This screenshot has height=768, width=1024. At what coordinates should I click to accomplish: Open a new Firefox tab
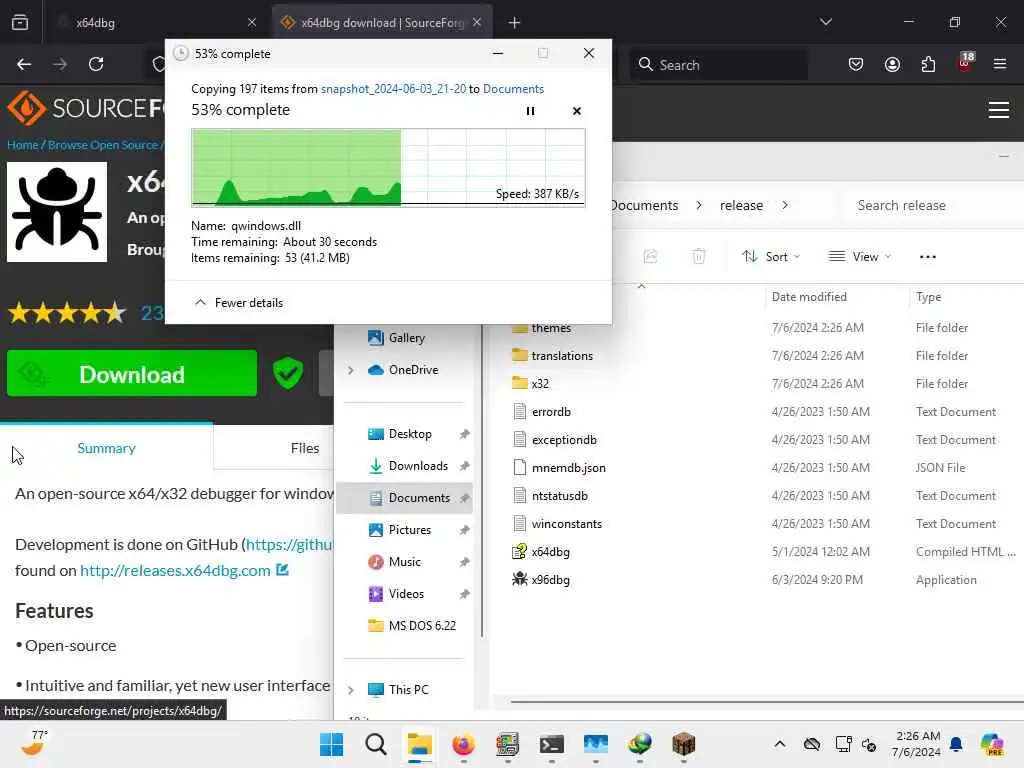(515, 23)
